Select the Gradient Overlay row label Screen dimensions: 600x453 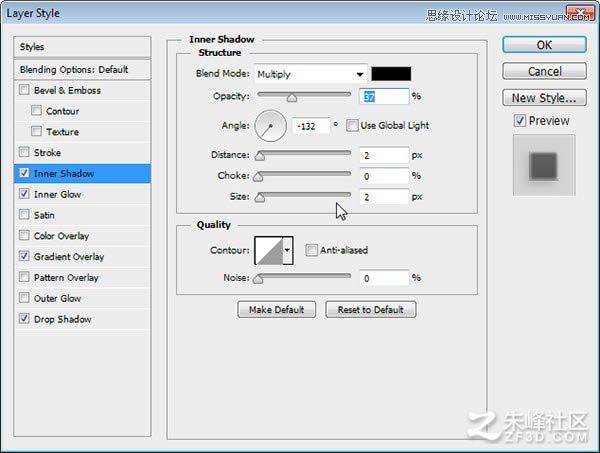tap(69, 257)
